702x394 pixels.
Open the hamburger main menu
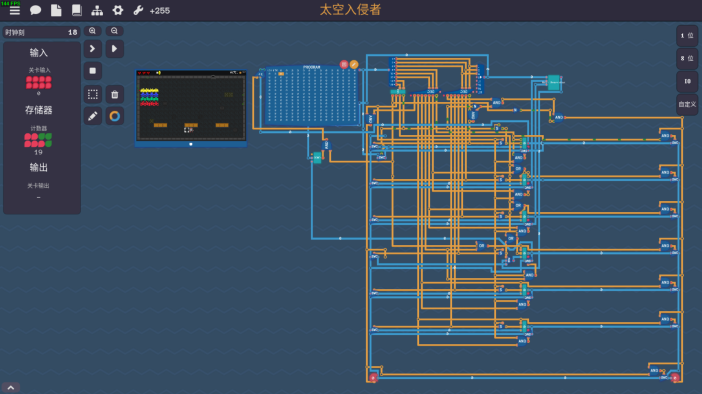click(x=15, y=10)
